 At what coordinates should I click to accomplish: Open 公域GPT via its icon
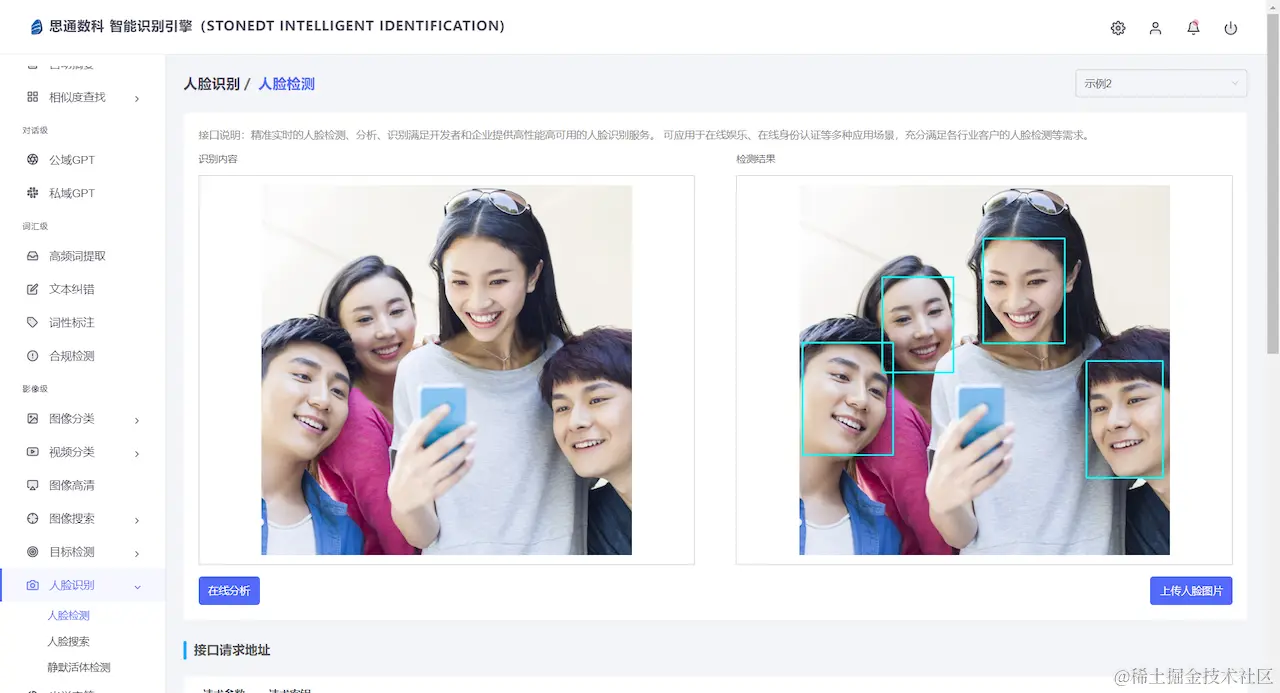pos(32,160)
